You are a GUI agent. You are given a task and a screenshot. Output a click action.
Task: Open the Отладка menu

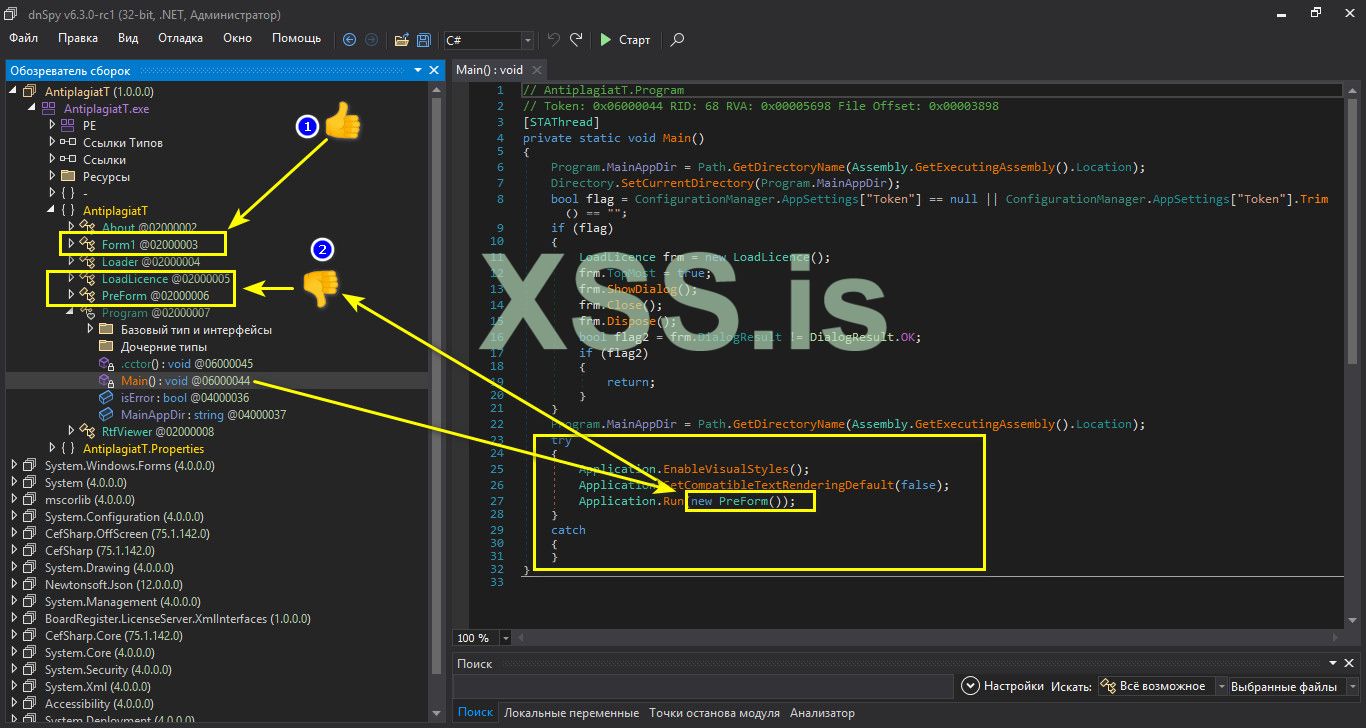point(180,38)
